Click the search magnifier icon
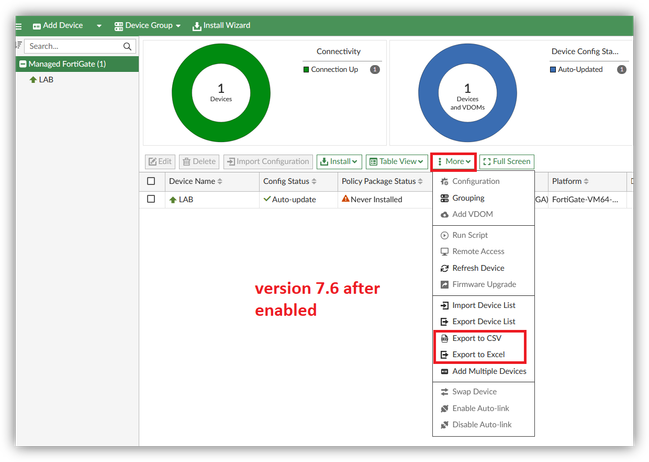Viewport: 649px width, 462px height. click(127, 46)
